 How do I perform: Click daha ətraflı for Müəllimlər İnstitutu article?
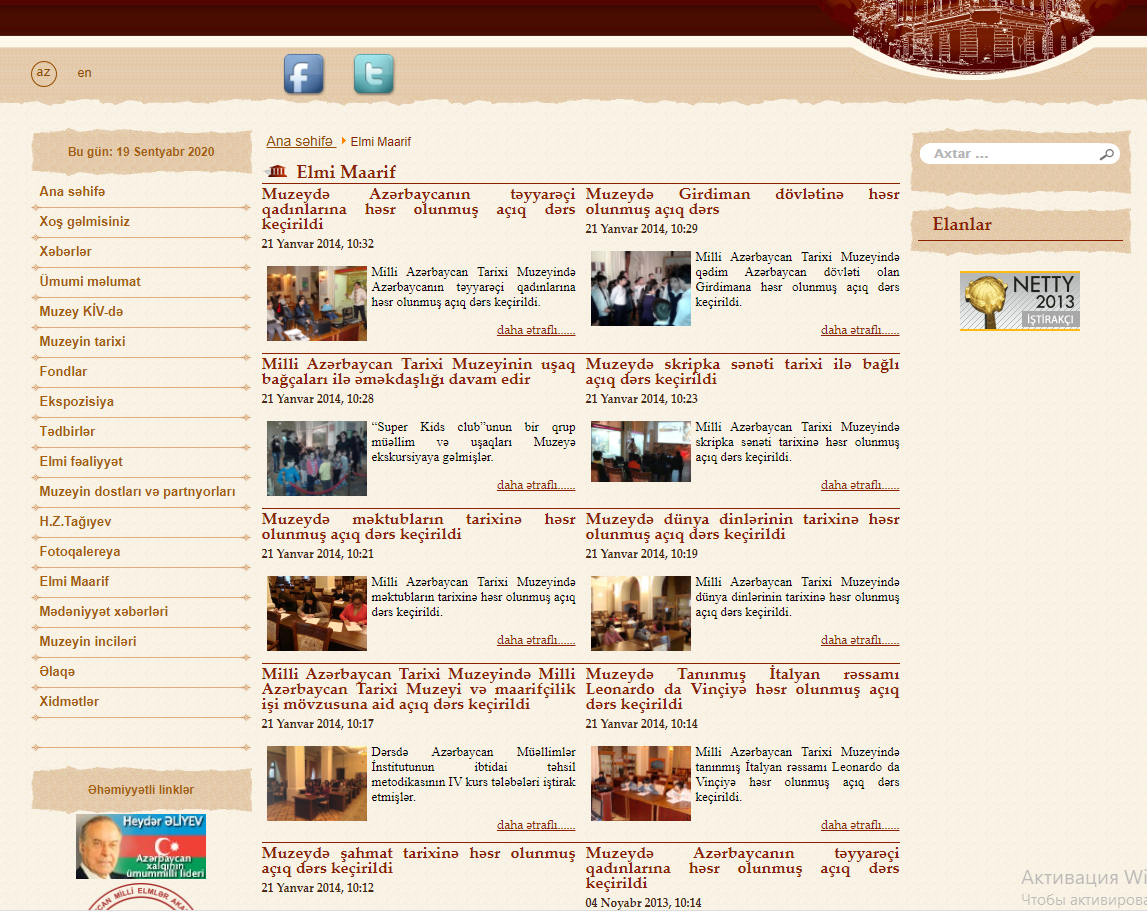coord(536,825)
